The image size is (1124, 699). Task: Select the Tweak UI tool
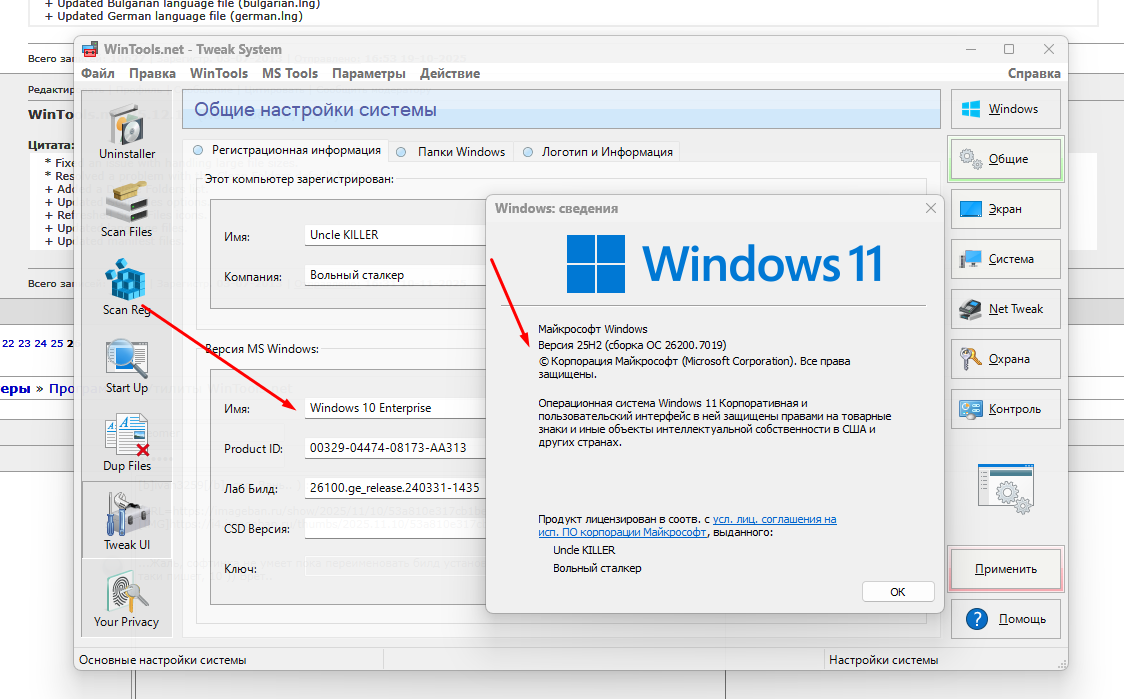tap(127, 522)
